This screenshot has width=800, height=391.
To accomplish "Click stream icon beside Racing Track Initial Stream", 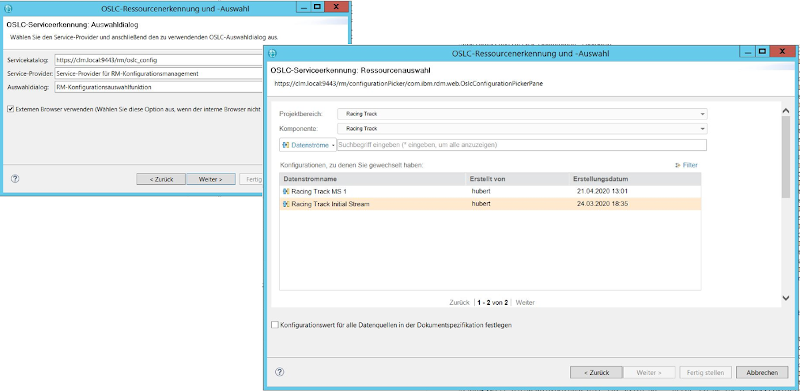I will pos(286,204).
